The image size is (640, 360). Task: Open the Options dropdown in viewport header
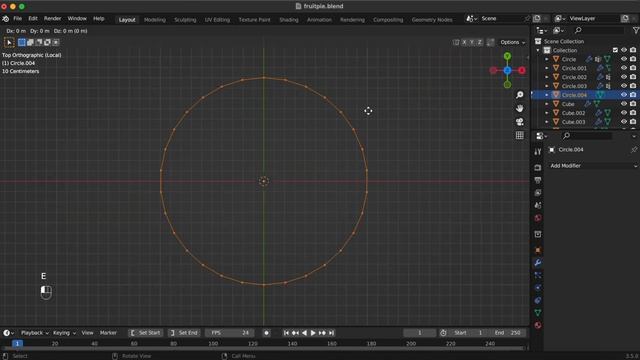[513, 42]
